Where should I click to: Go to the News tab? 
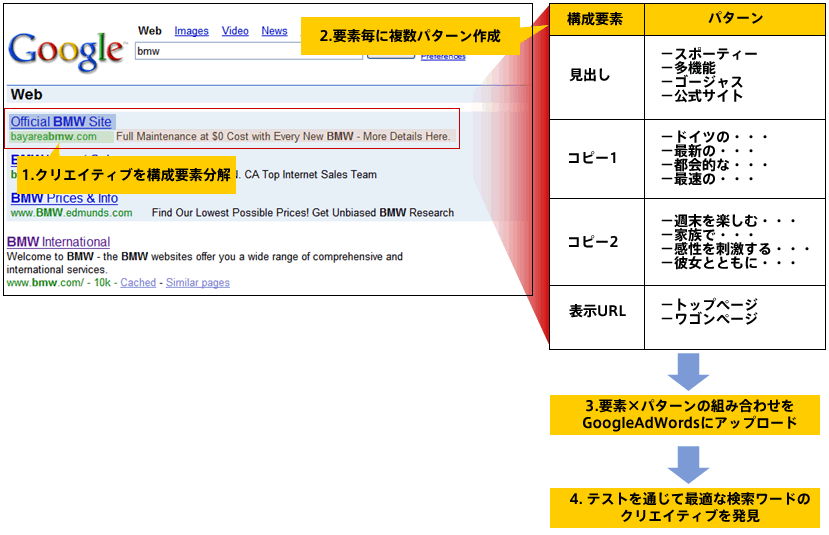[274, 31]
